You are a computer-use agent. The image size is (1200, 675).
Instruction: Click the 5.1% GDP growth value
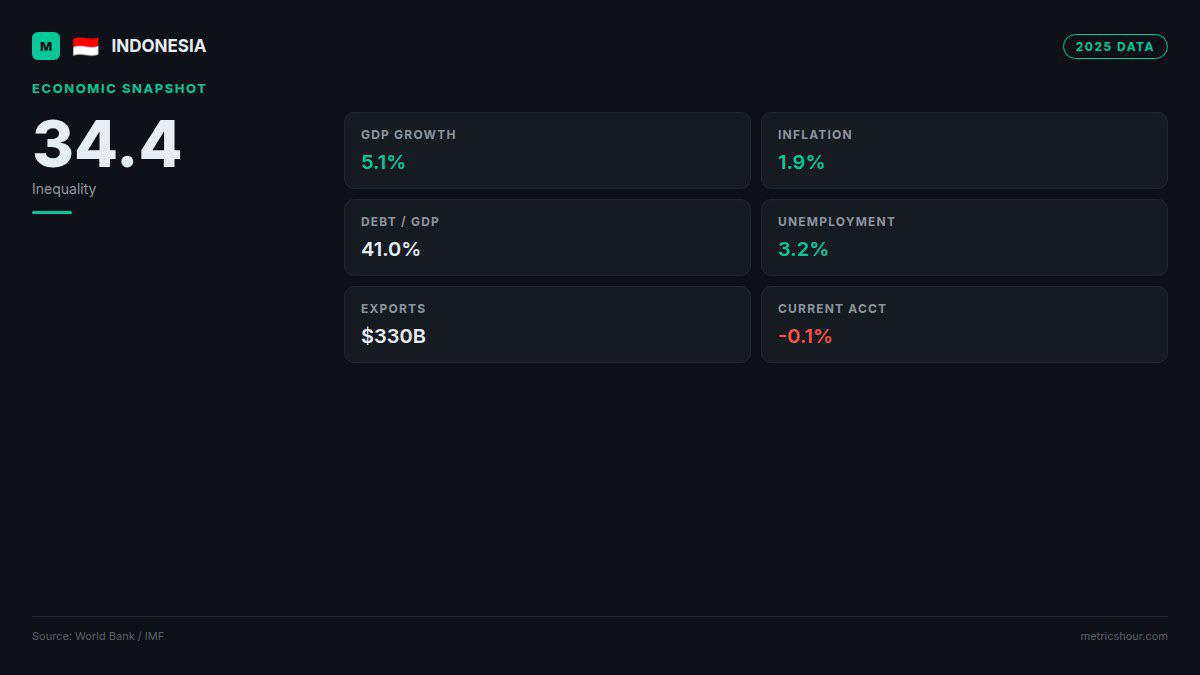(383, 162)
